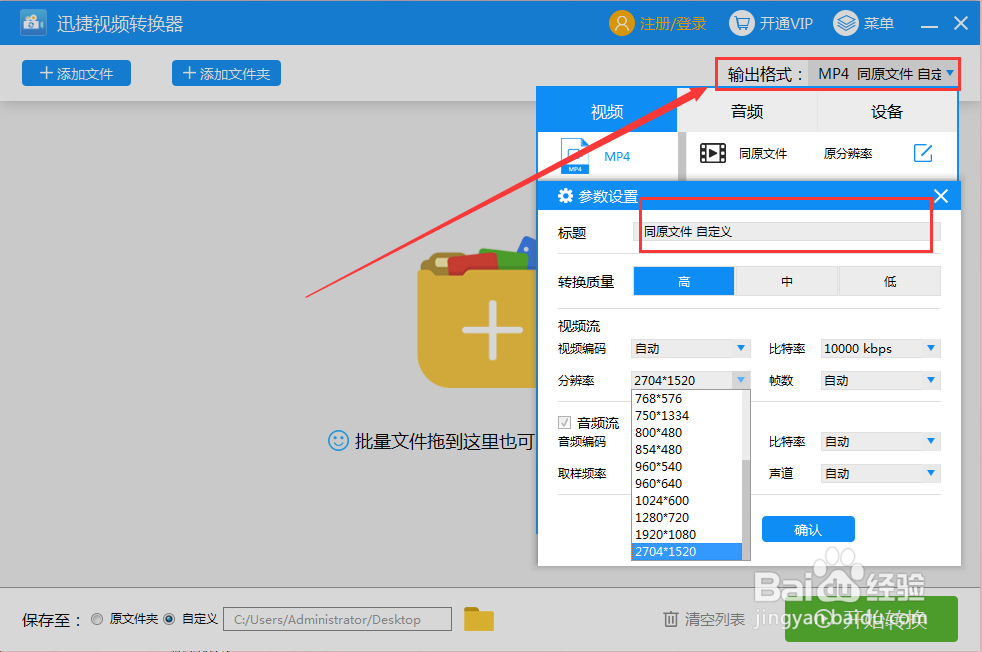Click the 标题 input field
Viewport: 982px width, 652px height.
[787, 232]
